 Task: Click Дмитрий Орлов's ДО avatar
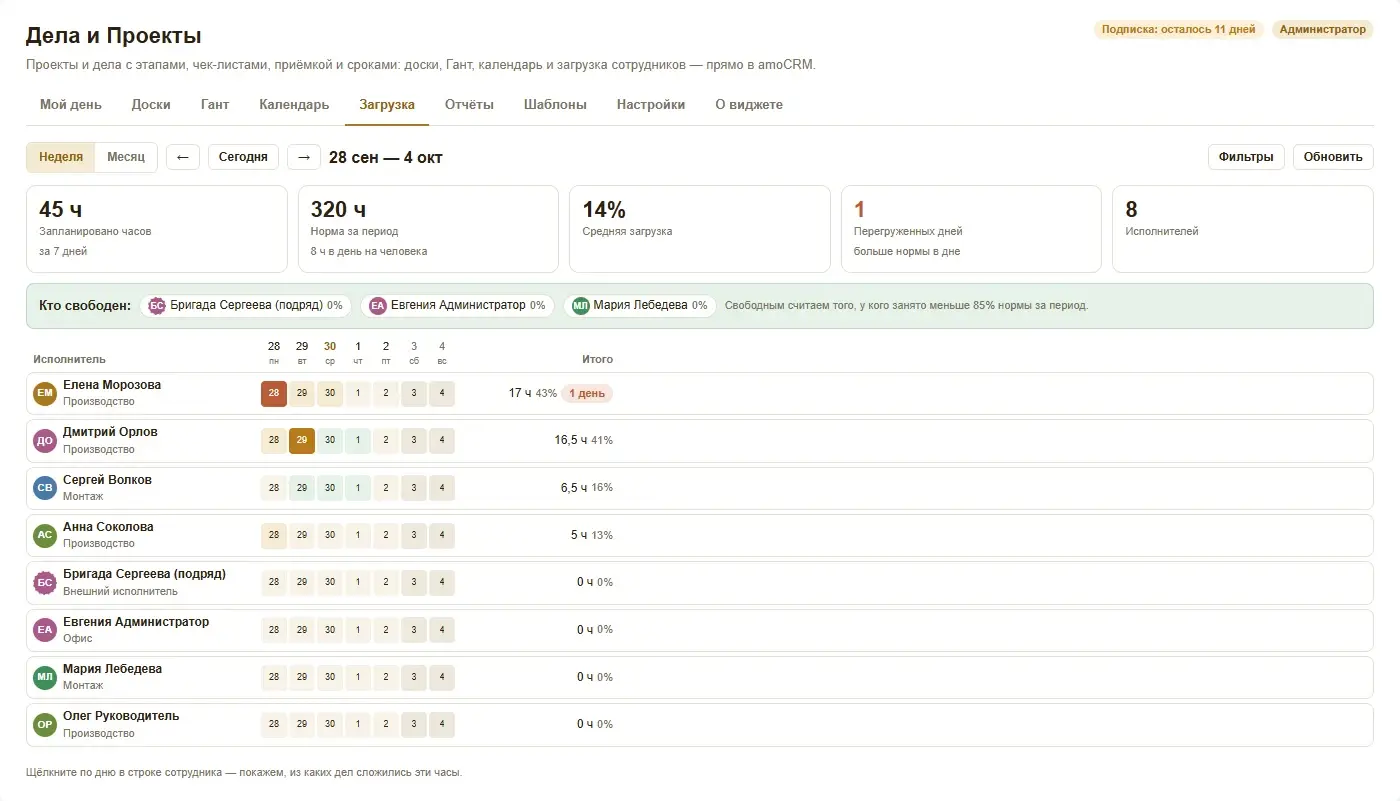coord(44,441)
